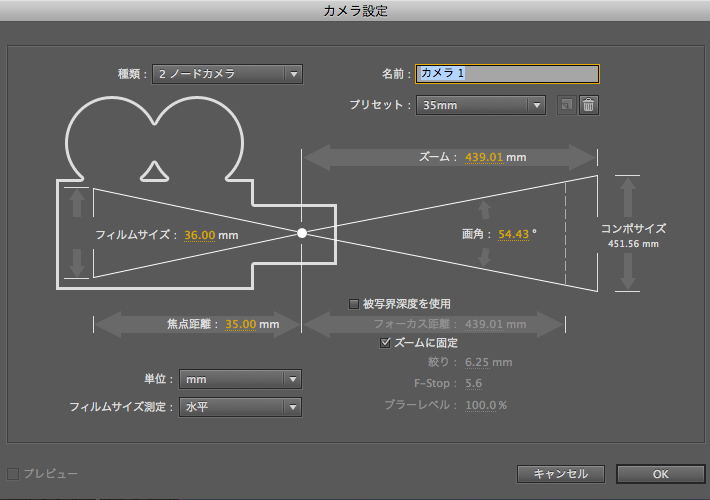Click the 名前 camera name field
This screenshot has width=710, height=500.
coord(507,74)
